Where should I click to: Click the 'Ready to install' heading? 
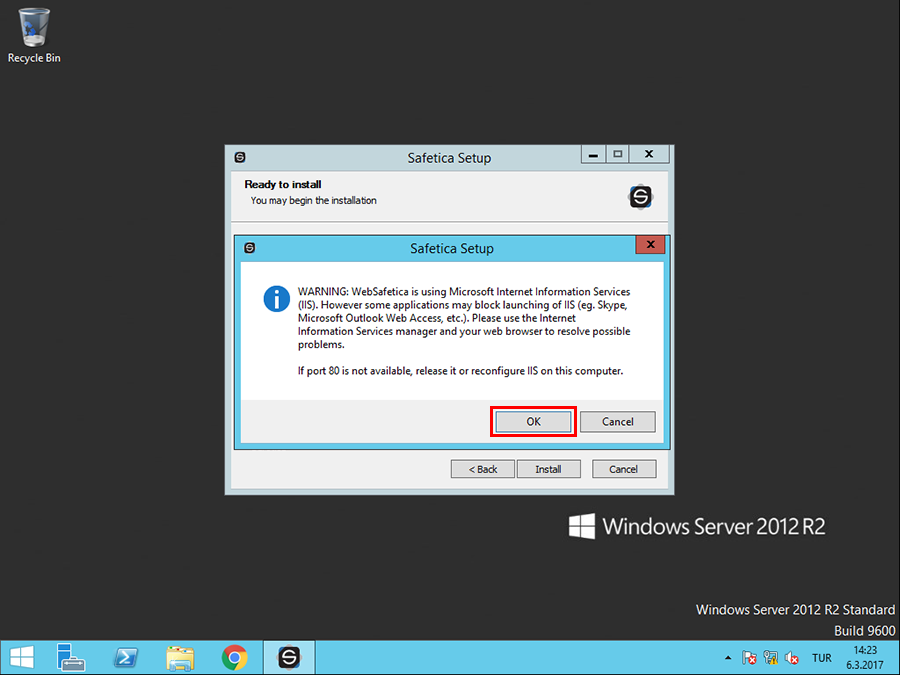click(x=283, y=184)
